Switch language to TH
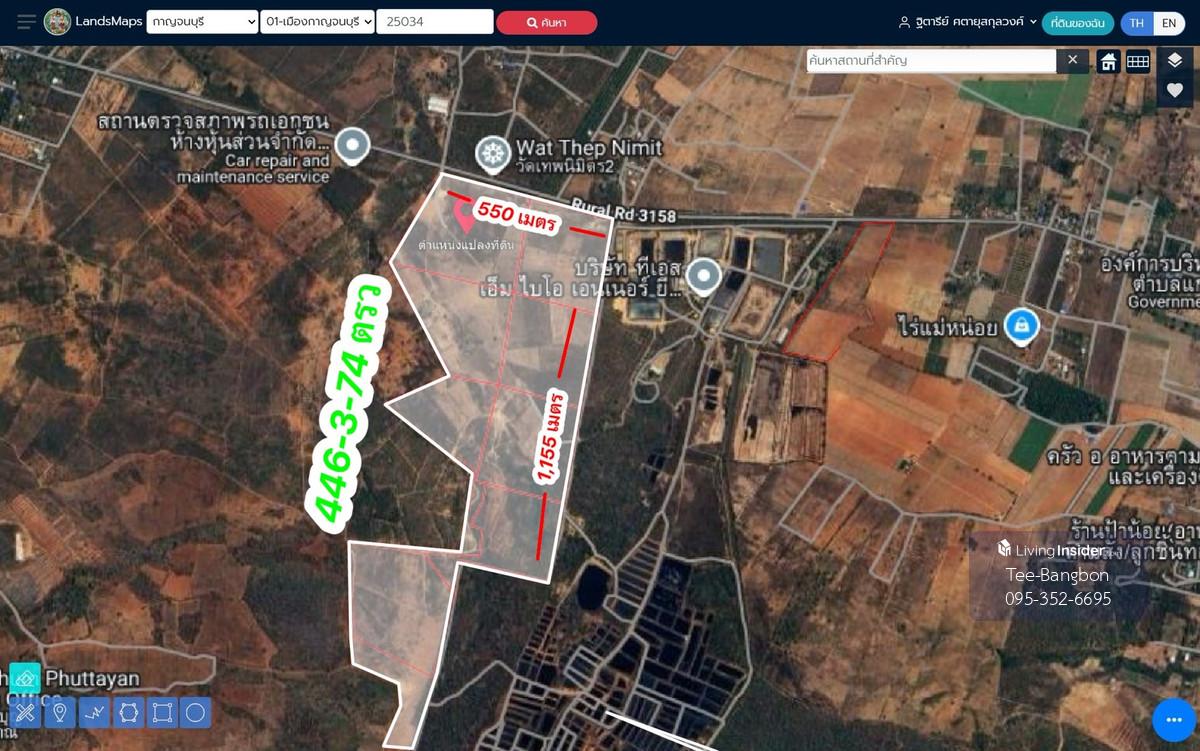Image resolution: width=1200 pixels, height=751 pixels. [x=1137, y=23]
